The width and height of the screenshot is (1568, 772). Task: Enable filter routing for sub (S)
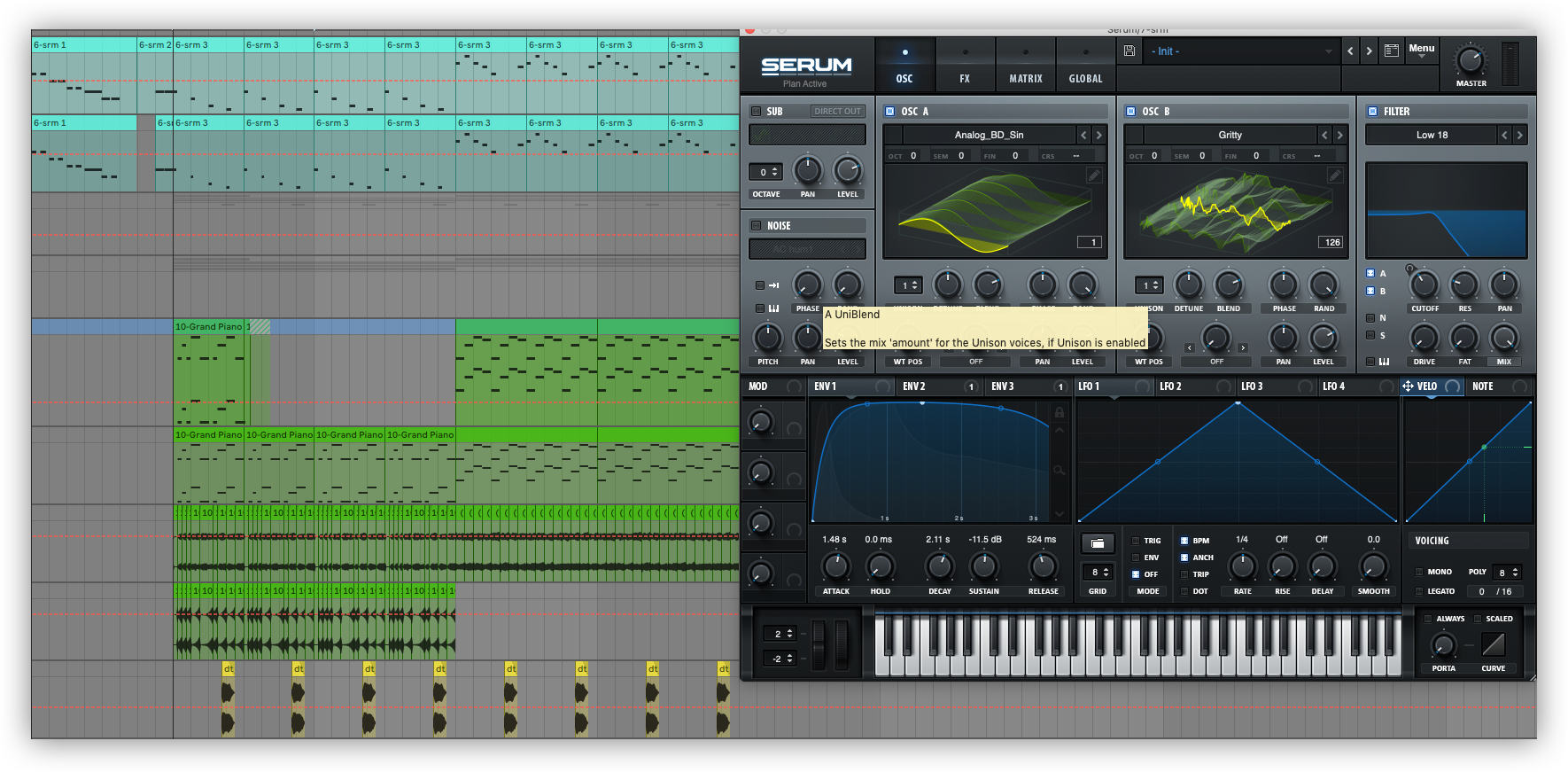pos(1370,335)
